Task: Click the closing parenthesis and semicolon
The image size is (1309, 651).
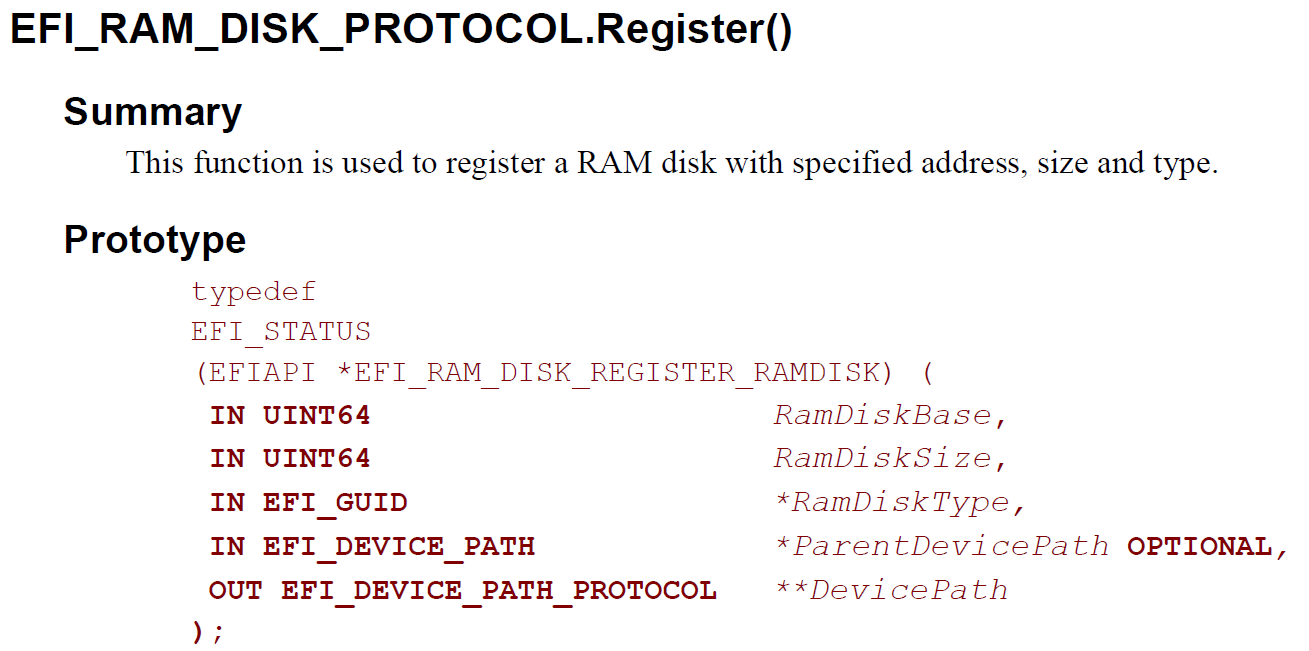Action: tap(208, 633)
